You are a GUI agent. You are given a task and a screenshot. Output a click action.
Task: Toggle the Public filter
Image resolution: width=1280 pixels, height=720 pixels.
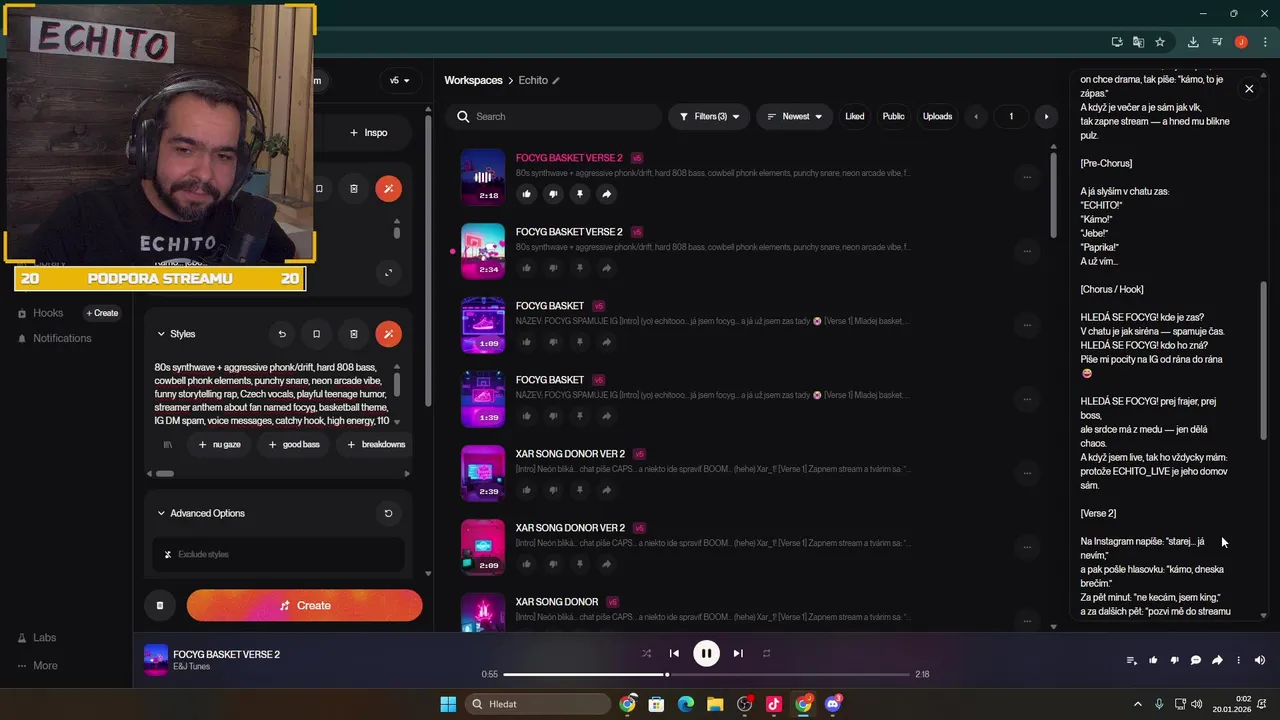click(x=893, y=117)
